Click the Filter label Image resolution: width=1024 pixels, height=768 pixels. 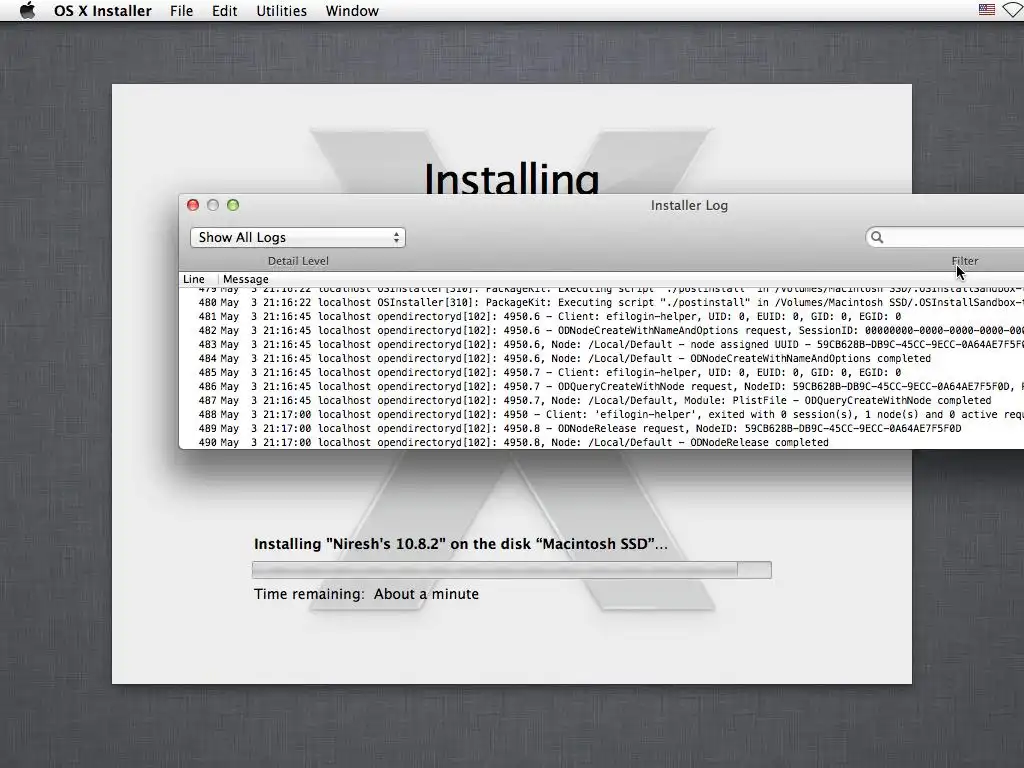(965, 261)
